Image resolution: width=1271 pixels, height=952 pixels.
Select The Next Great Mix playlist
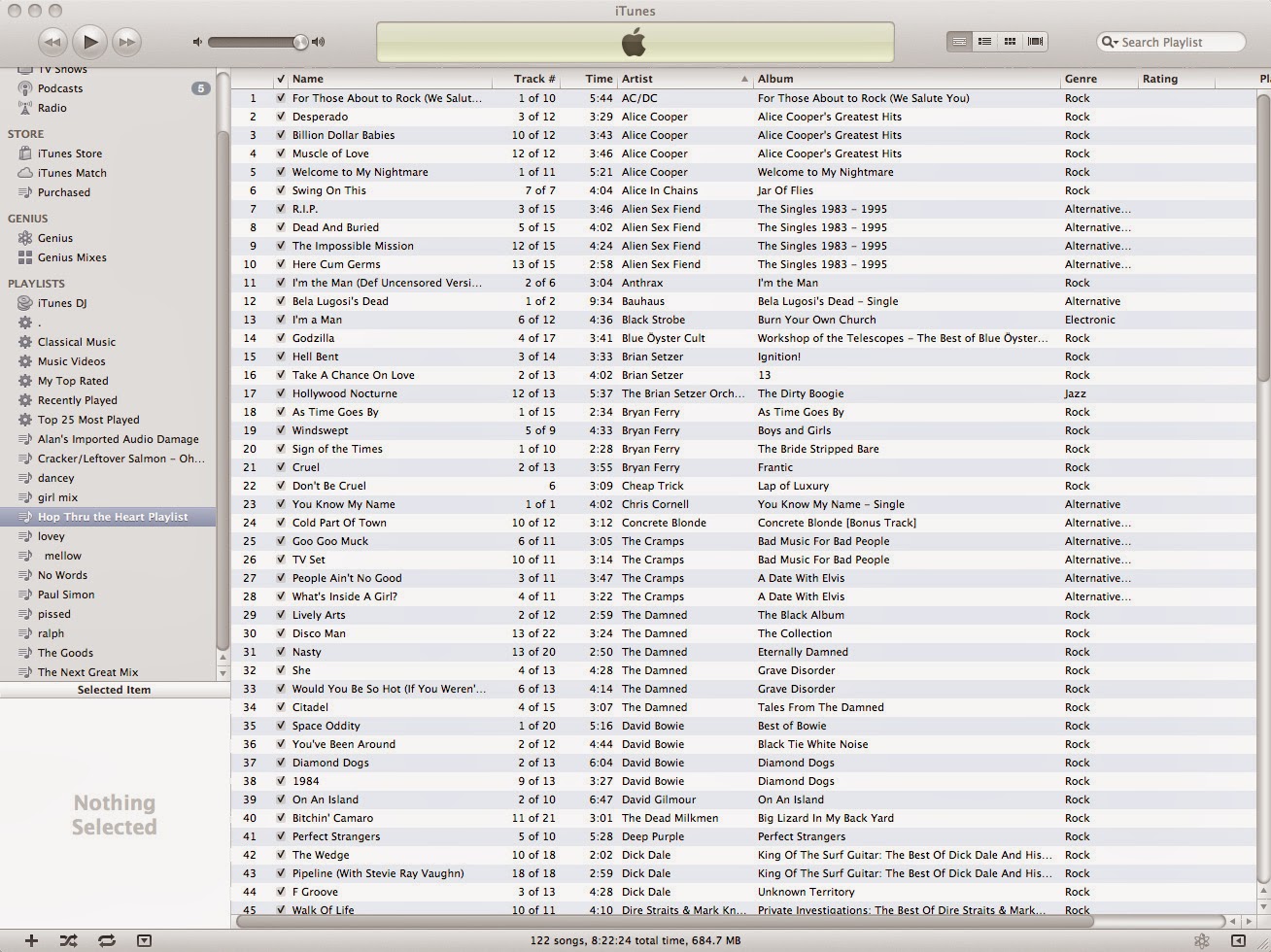click(87, 672)
